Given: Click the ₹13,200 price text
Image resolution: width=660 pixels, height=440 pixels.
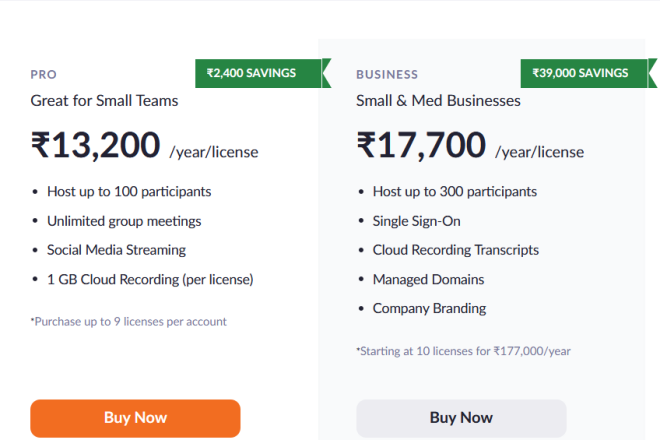Looking at the screenshot, I should 95,146.
